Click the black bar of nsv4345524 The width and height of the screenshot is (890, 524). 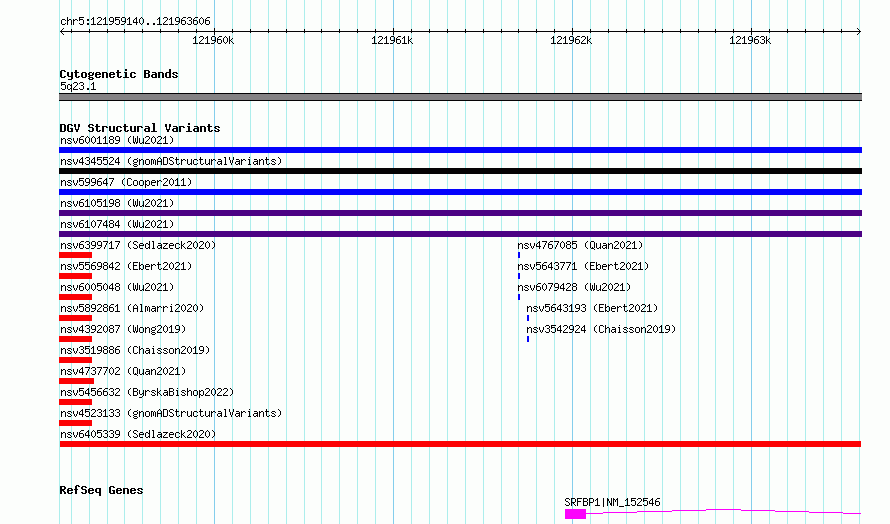click(x=460, y=171)
